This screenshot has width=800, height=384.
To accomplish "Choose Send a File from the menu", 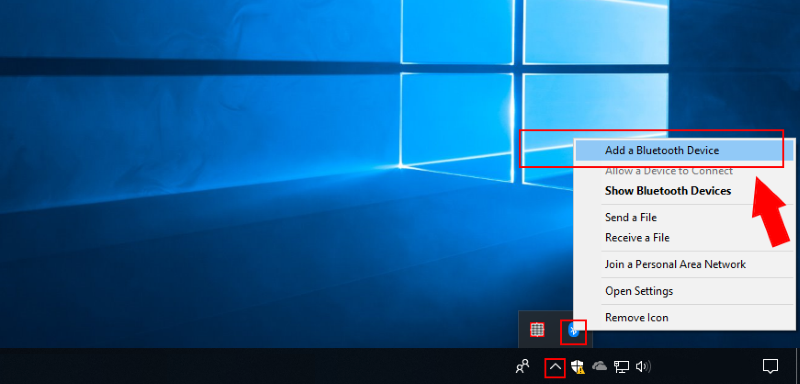I will [685, 218].
